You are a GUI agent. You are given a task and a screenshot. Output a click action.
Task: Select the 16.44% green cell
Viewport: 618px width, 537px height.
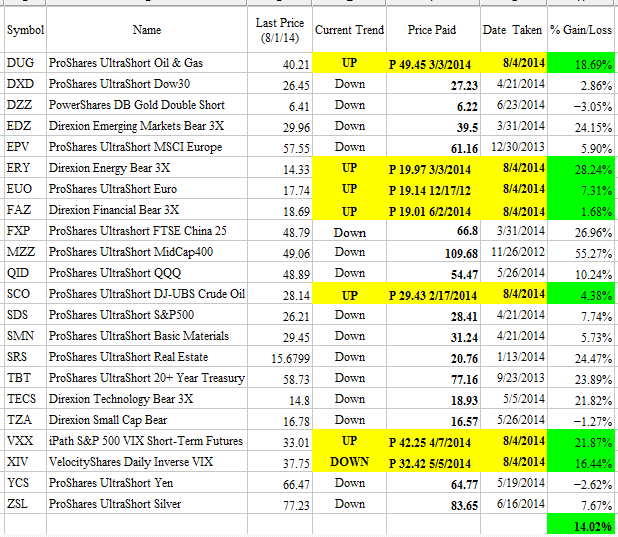(581, 462)
